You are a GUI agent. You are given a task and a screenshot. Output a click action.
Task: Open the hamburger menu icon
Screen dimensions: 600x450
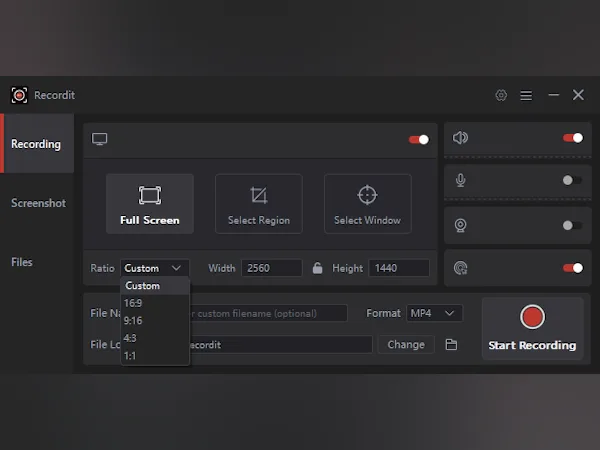[x=526, y=95]
